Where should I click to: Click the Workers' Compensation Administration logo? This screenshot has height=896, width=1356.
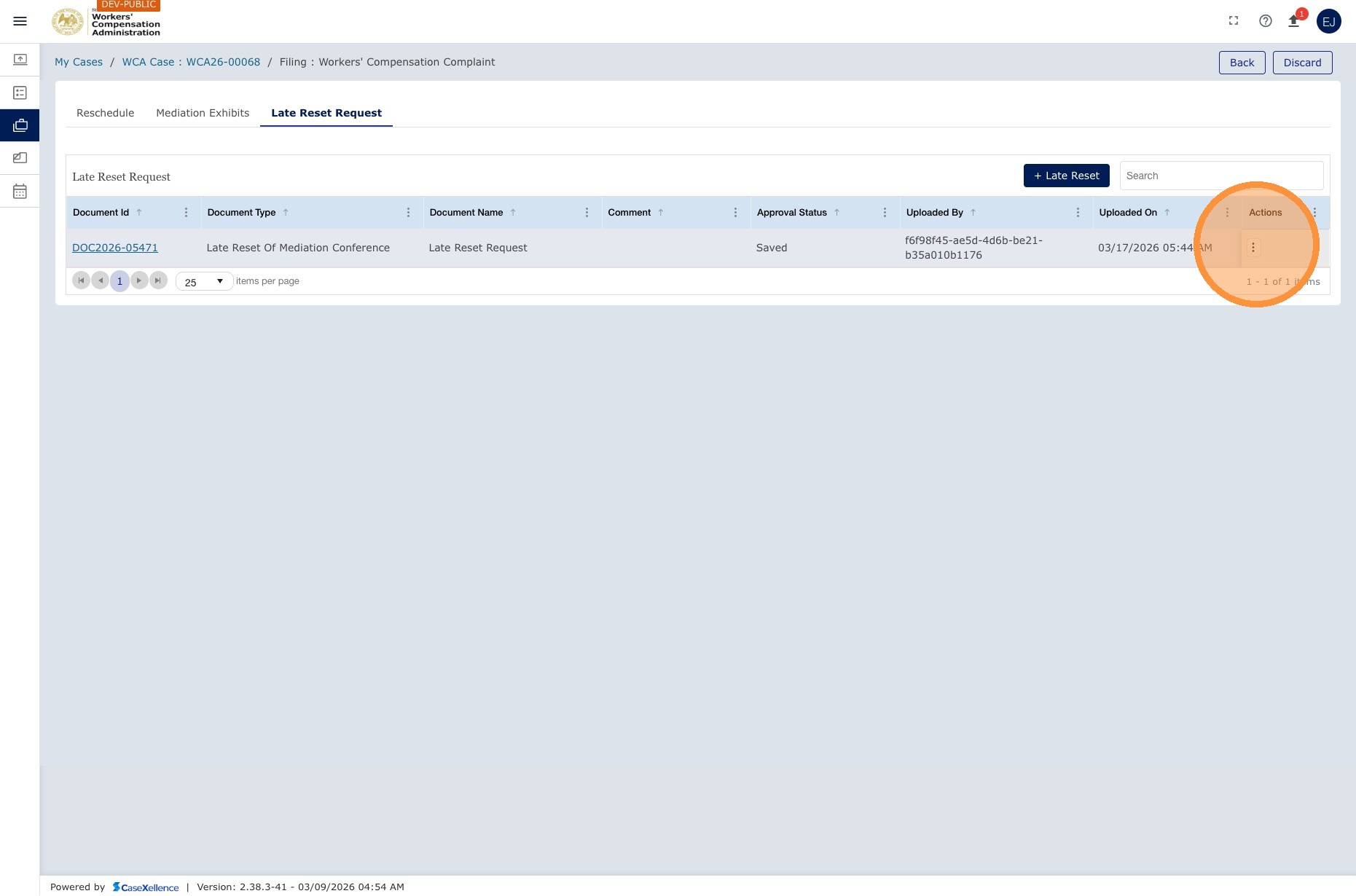pos(106,21)
